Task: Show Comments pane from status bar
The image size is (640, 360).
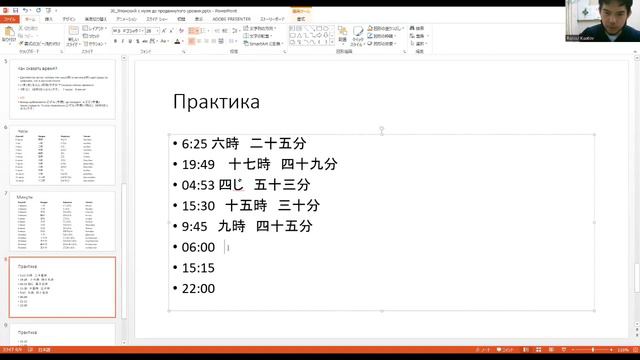Action: (505, 350)
